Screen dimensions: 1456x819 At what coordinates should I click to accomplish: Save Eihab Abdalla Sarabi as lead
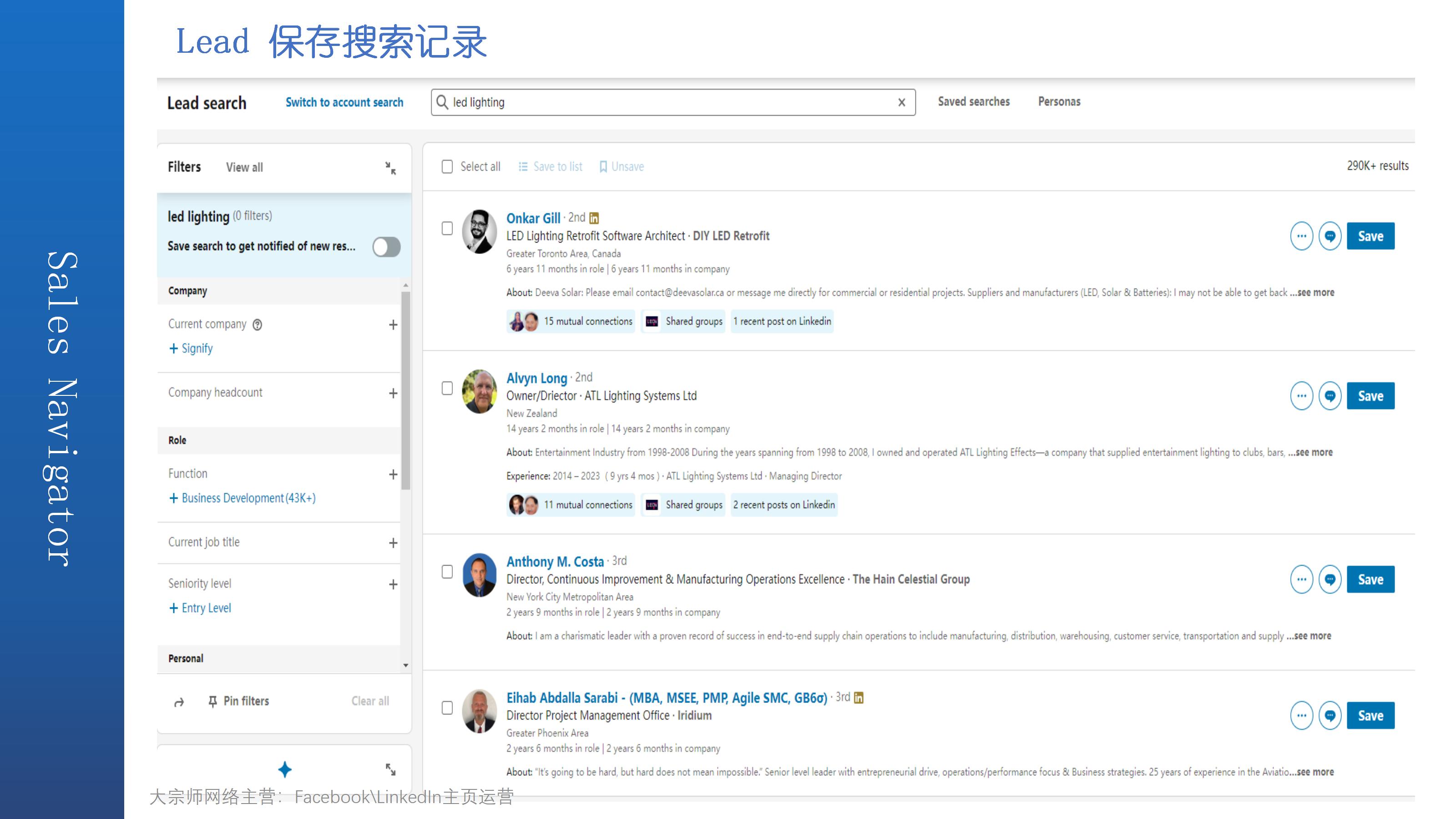[1370, 716]
